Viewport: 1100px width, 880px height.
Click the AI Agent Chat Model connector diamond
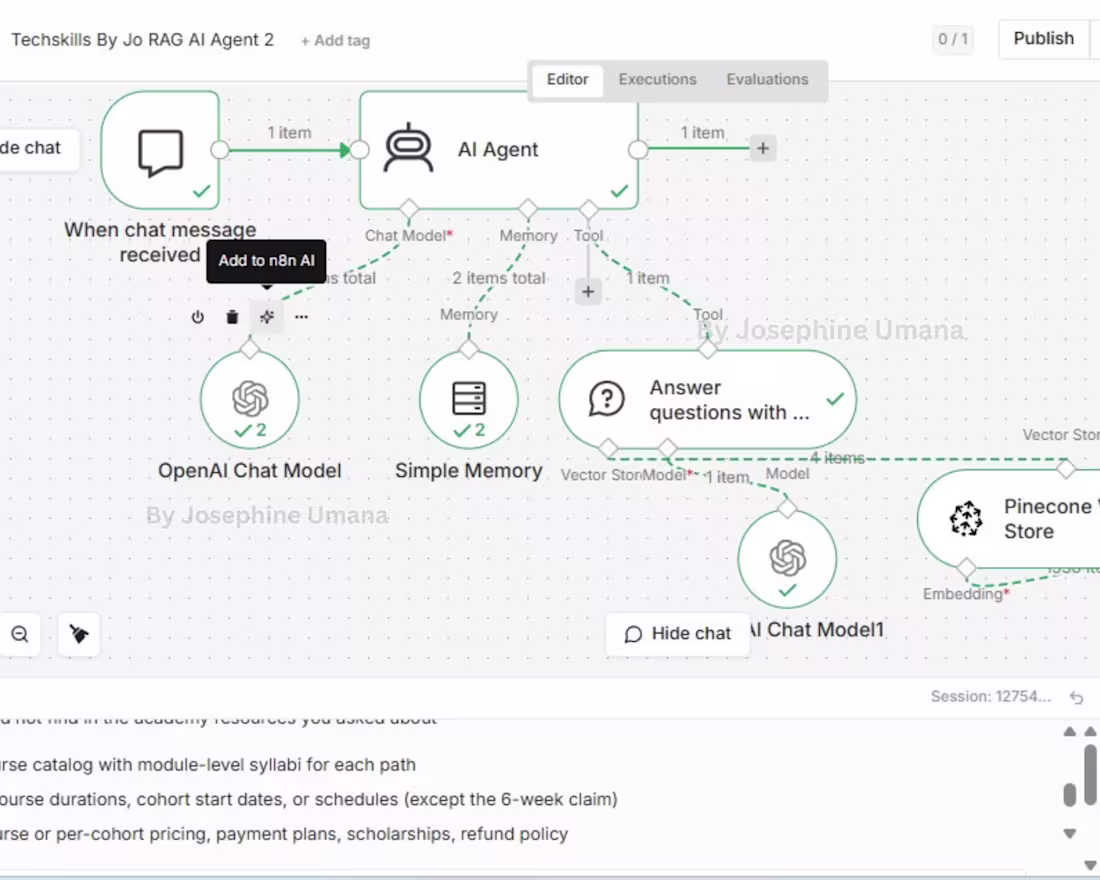408,209
